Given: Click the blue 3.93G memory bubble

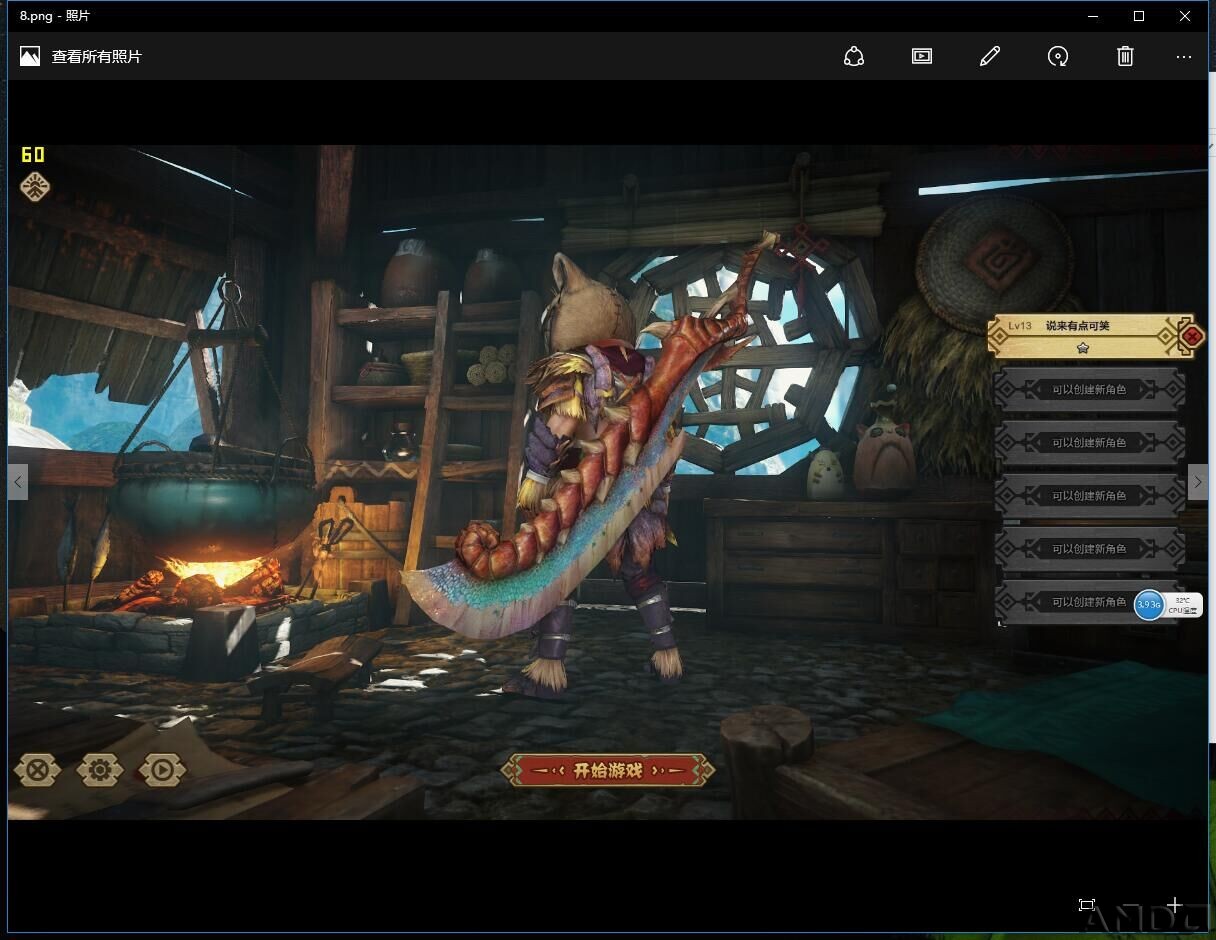Looking at the screenshot, I should coord(1149,605).
